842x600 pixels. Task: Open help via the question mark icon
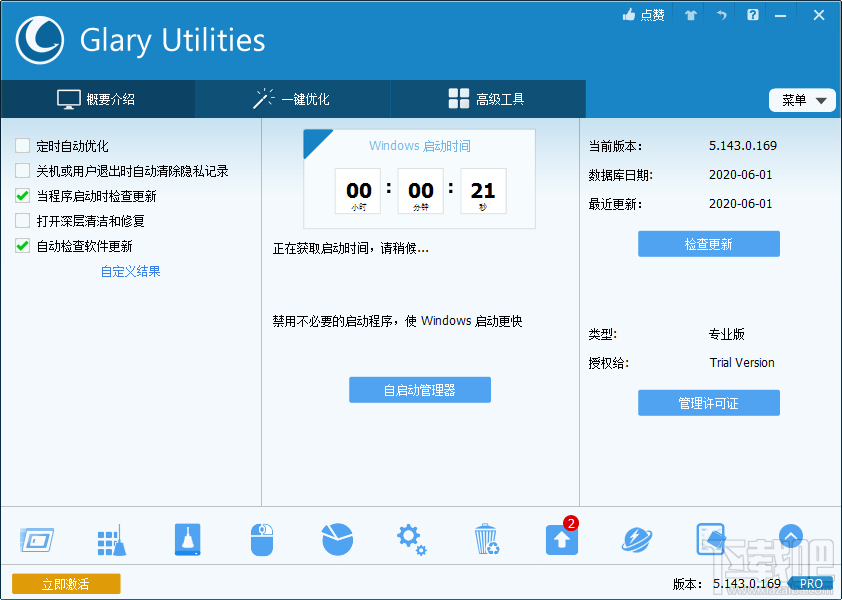click(754, 14)
